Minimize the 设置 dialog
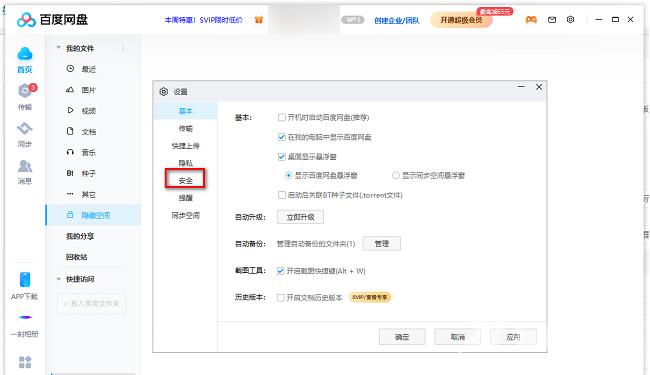Viewport: 650px width, 375px height. coord(521,87)
